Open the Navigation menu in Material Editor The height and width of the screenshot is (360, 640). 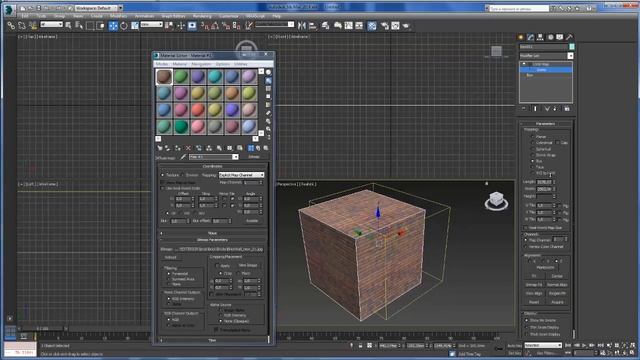pyautogui.click(x=201, y=64)
